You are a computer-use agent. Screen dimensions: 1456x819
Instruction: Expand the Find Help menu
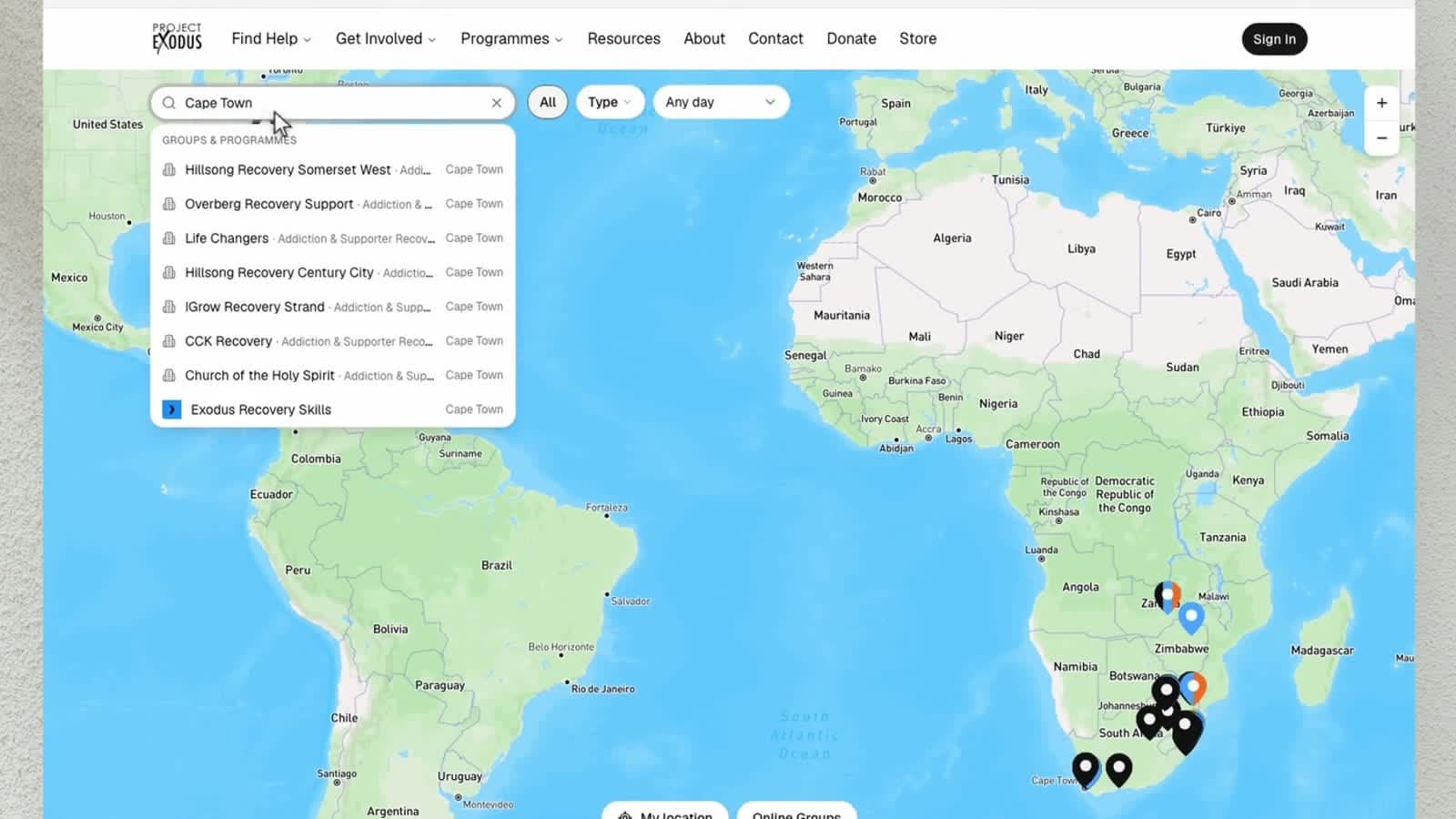pyautogui.click(x=271, y=38)
